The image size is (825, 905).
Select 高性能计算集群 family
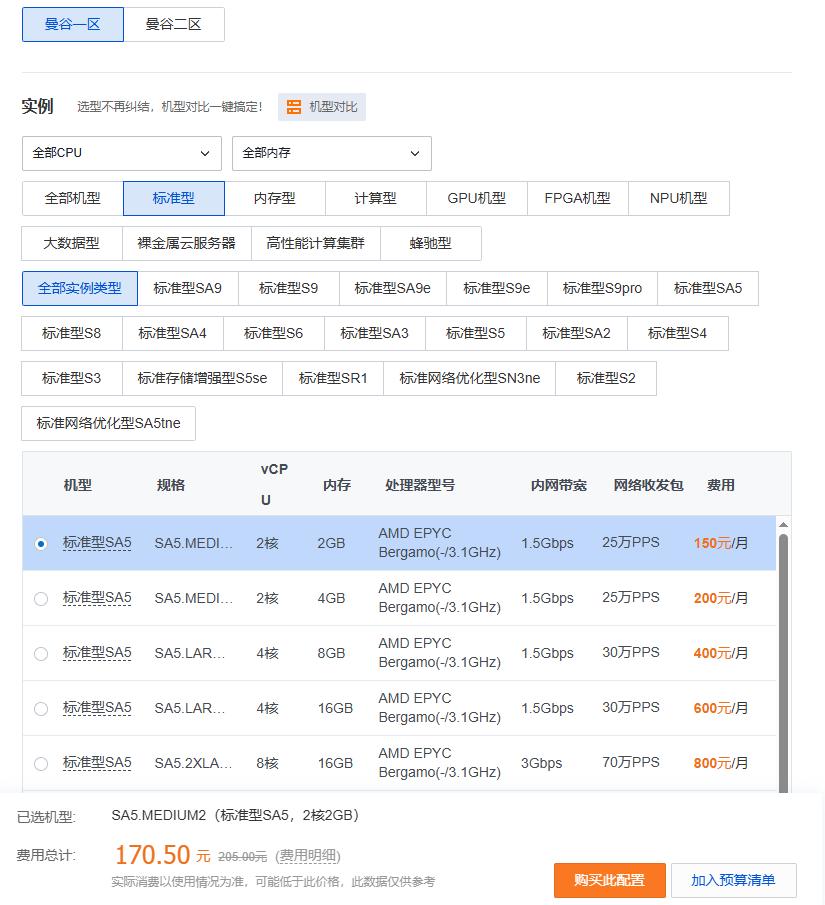pos(316,243)
